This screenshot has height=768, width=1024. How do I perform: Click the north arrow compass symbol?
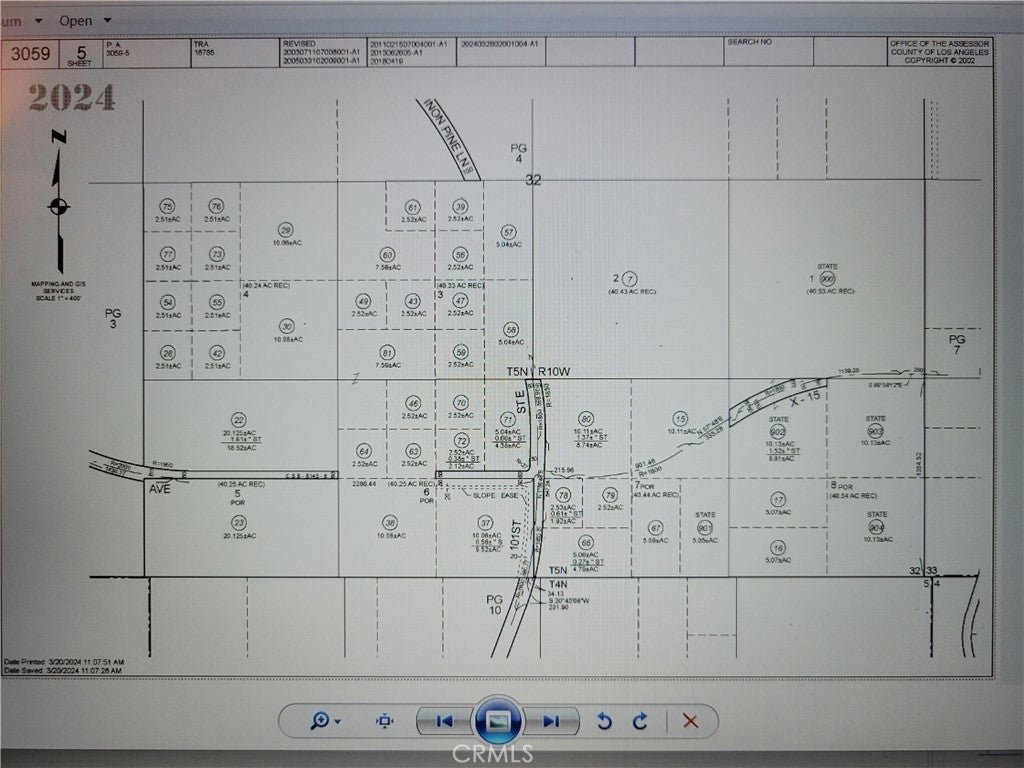tap(59, 206)
